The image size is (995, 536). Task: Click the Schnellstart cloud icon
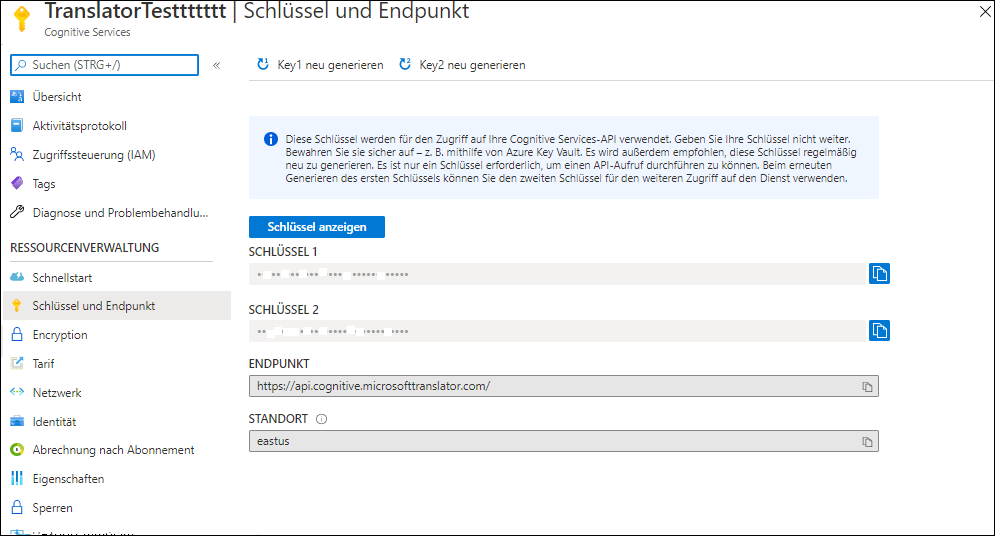(17, 277)
